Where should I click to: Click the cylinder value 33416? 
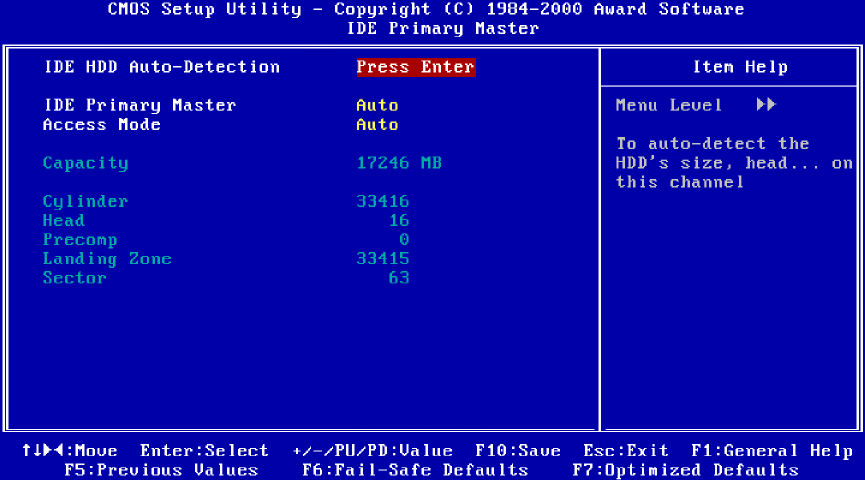383,201
